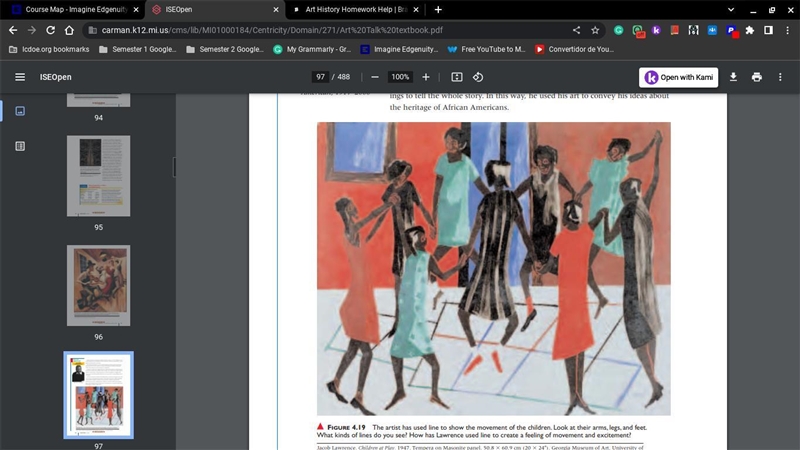Select the page 95 thumbnail

[98, 176]
